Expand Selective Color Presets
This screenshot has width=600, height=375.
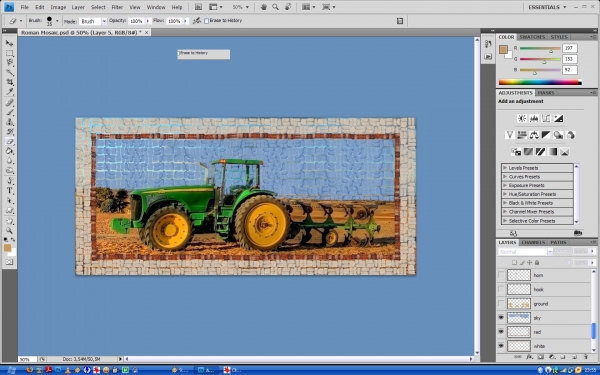(x=505, y=220)
